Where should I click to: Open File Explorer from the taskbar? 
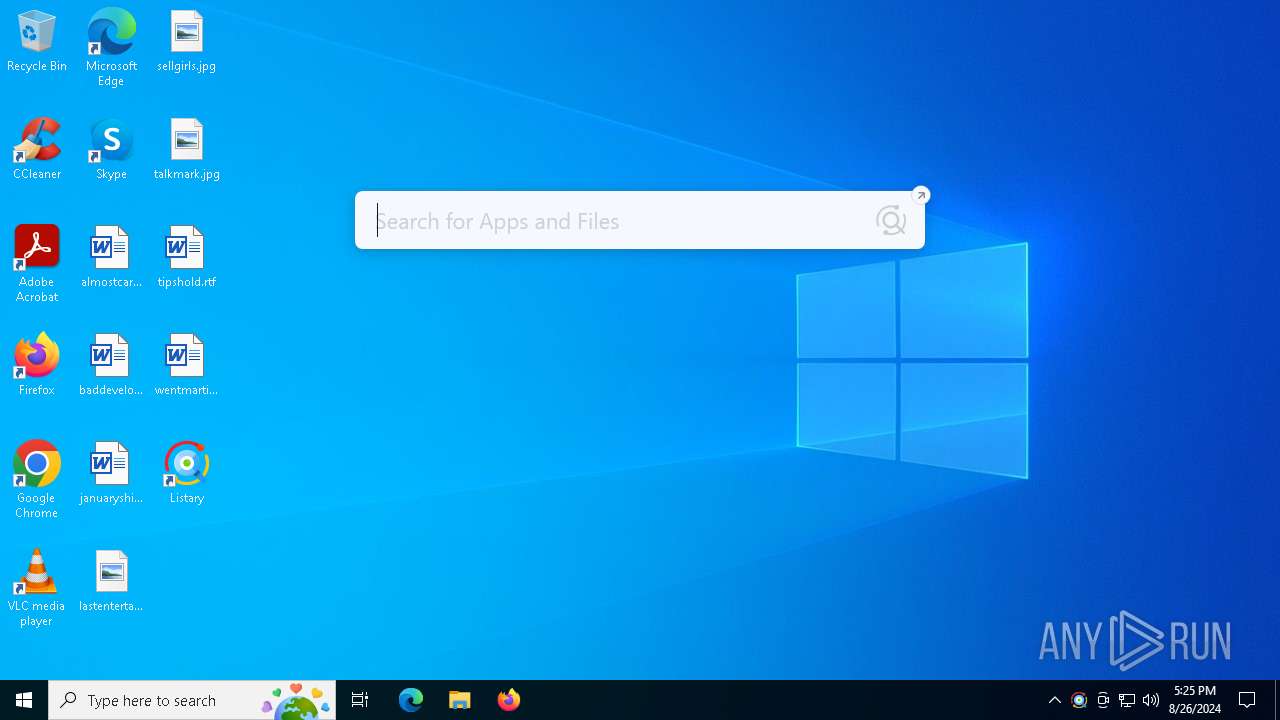460,700
